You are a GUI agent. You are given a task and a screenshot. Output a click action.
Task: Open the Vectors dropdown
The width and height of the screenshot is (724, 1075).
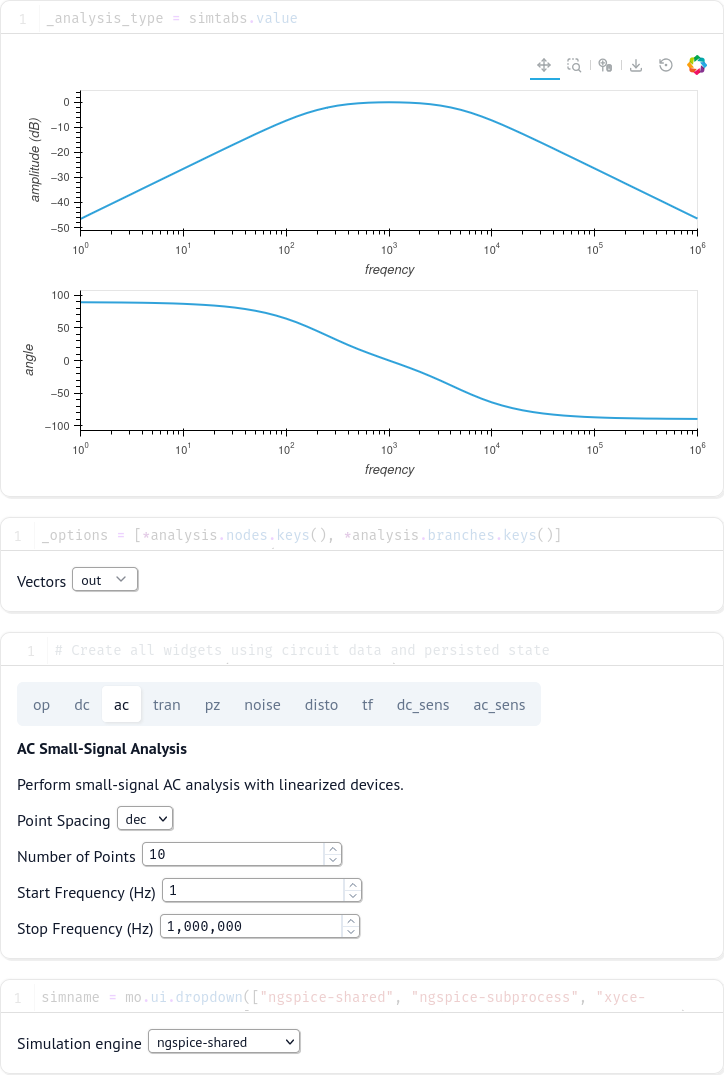(105, 580)
